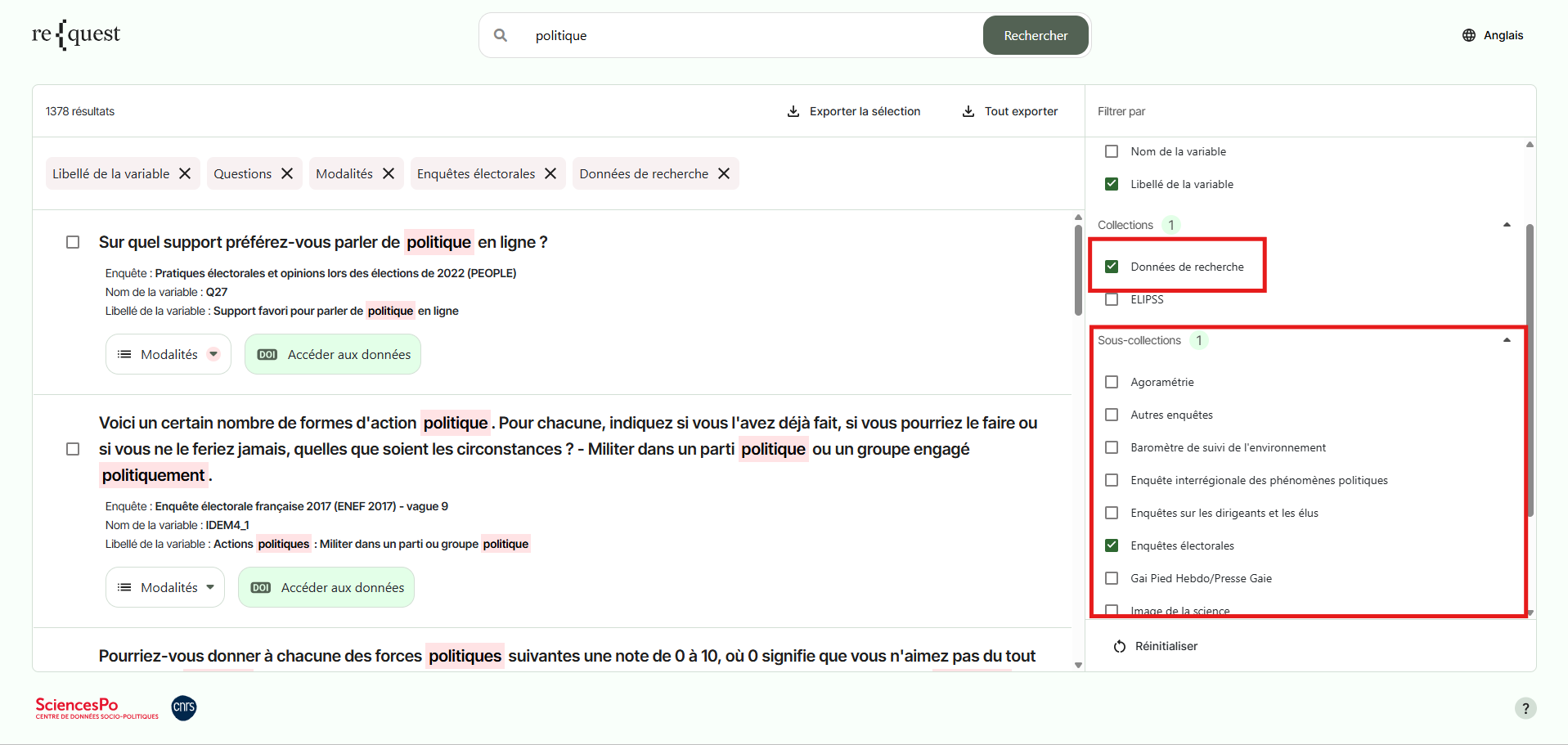Check the Nom de la variable checkbox
1568x745 pixels.
pyautogui.click(x=1112, y=151)
